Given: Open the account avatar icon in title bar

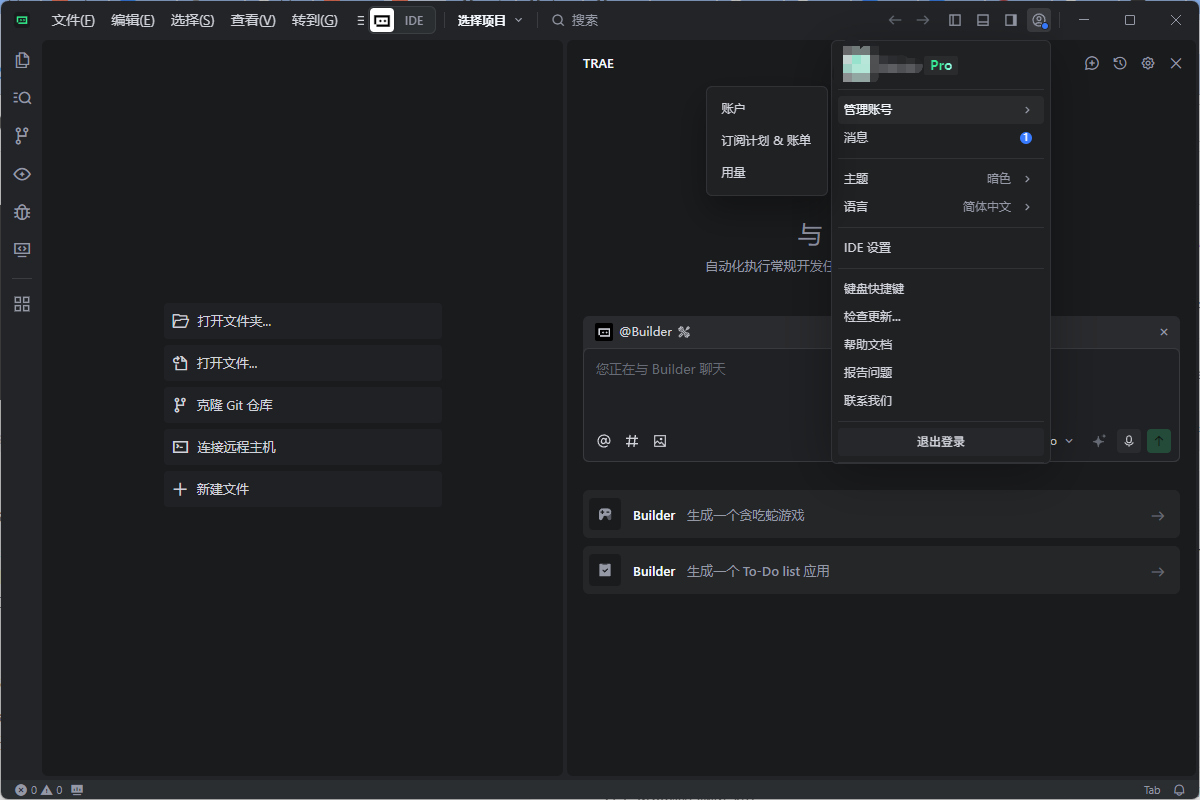Looking at the screenshot, I should (x=1039, y=20).
